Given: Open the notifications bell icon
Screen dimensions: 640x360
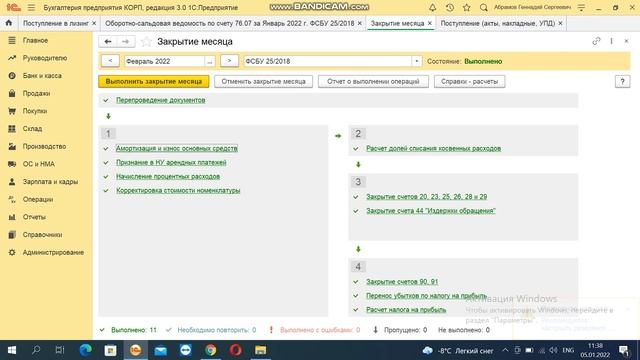Looking at the screenshot, I should click(x=433, y=7).
